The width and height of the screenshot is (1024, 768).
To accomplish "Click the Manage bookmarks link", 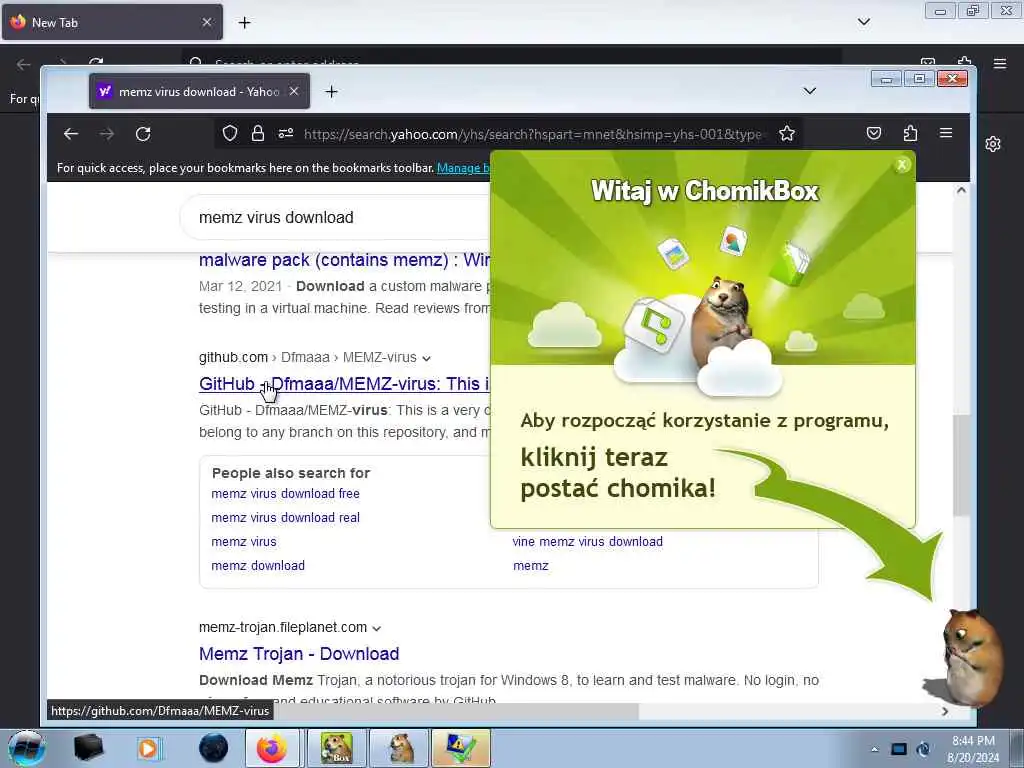I will point(463,168).
